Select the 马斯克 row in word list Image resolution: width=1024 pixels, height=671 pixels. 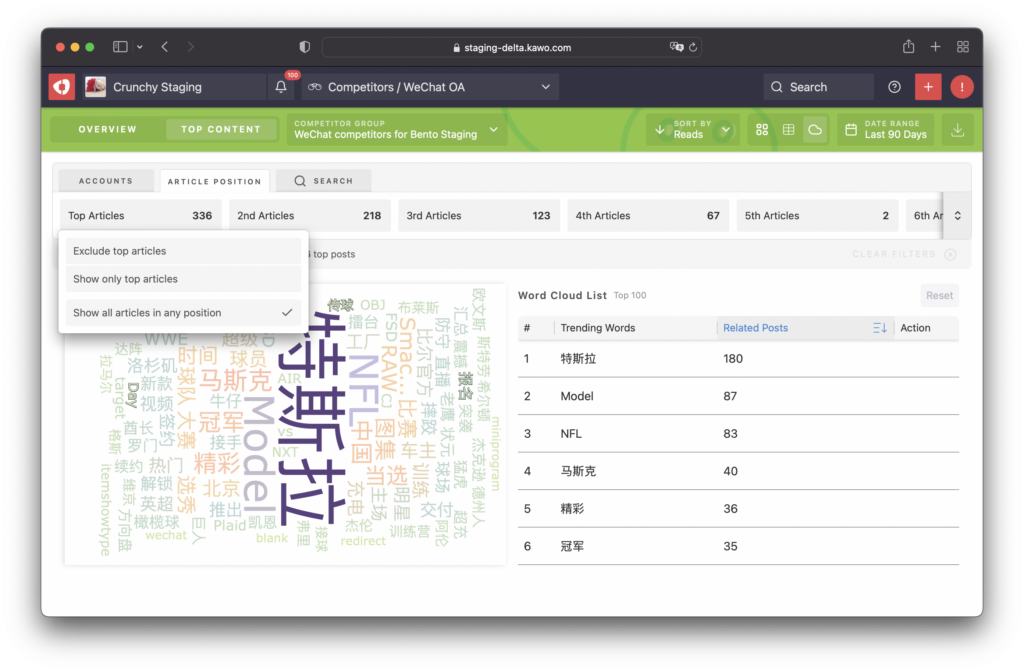click(738, 471)
